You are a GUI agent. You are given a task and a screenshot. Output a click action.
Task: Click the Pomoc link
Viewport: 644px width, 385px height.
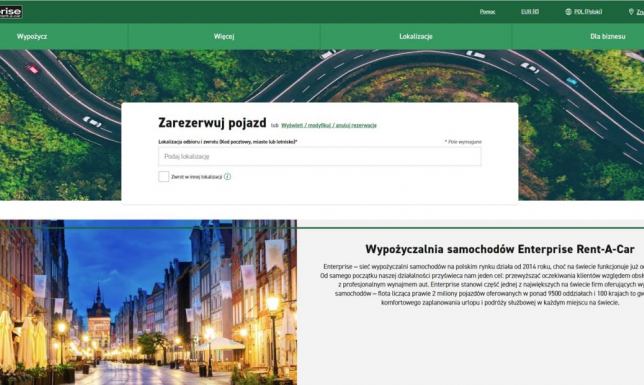[488, 12]
